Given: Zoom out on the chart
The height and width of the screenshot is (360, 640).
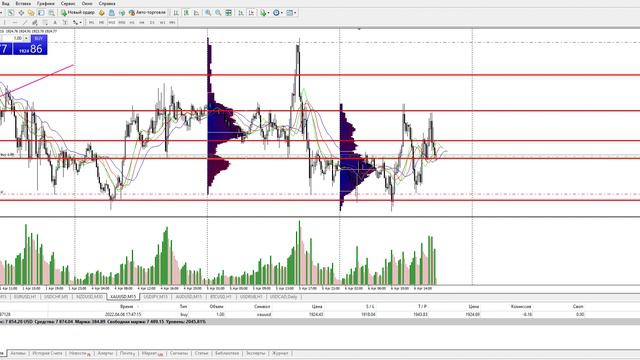Looking at the screenshot, I should pyautogui.click(x=218, y=13).
